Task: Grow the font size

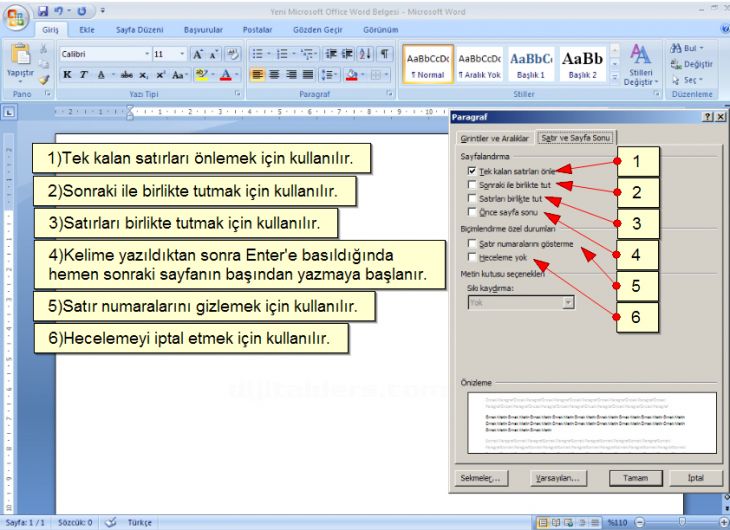Action: click(x=198, y=54)
